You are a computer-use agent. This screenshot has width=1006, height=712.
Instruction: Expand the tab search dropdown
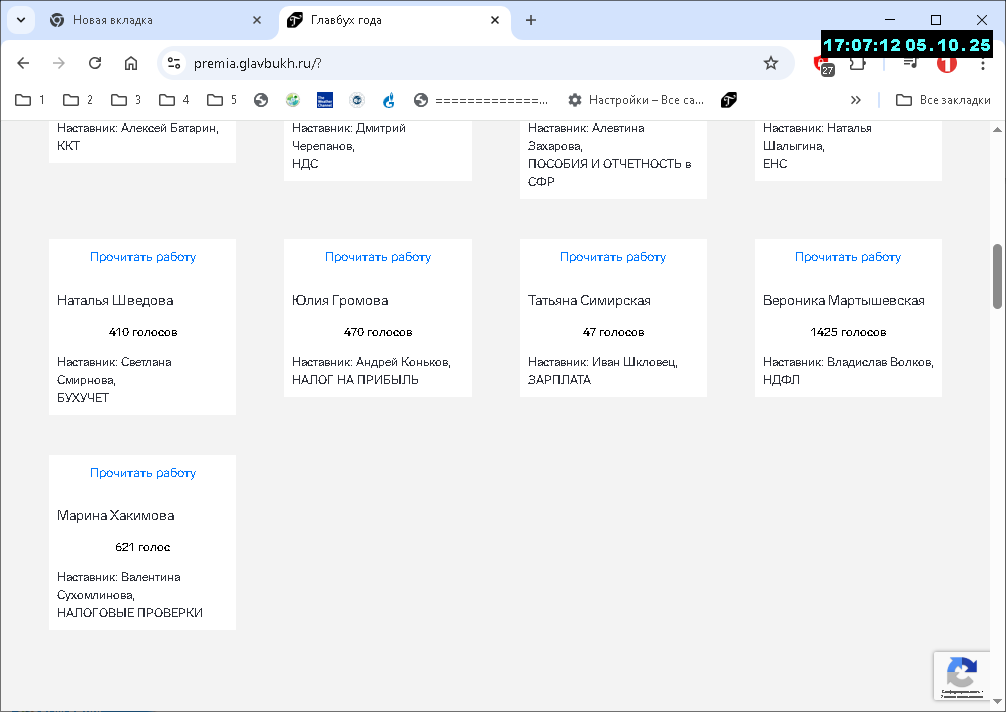21,20
